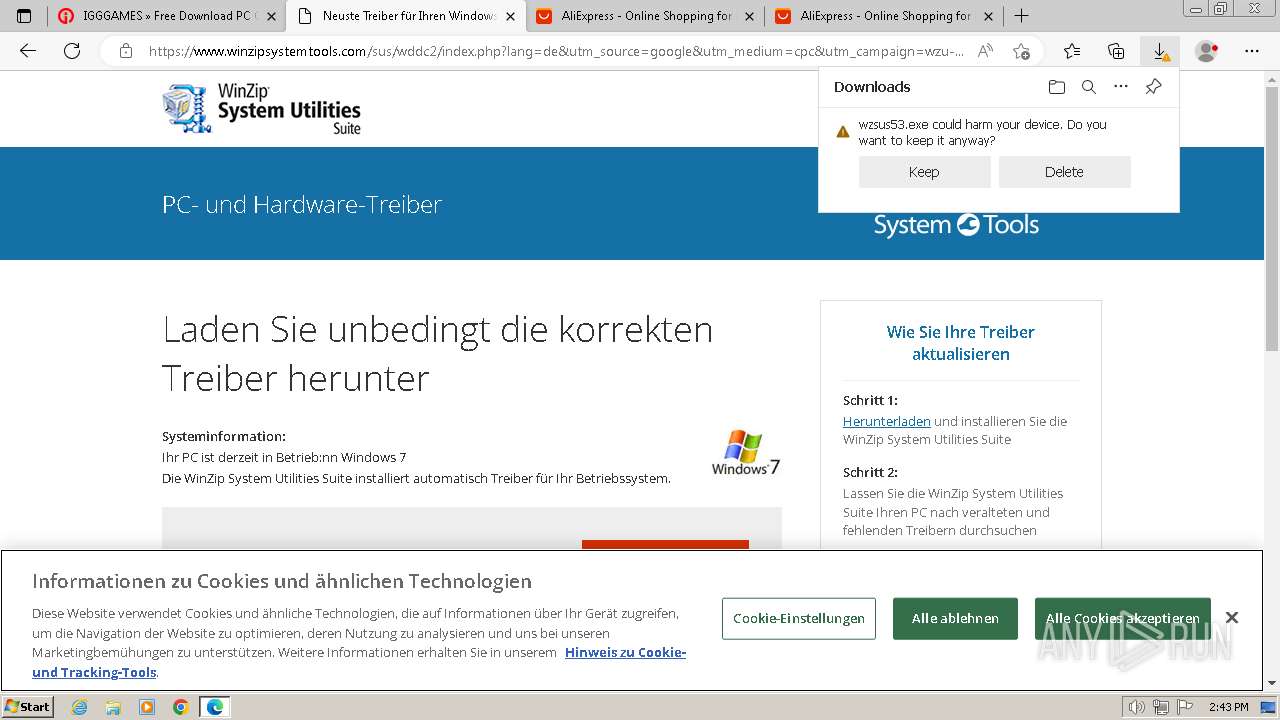Click the Windows 7 logo image

click(746, 453)
